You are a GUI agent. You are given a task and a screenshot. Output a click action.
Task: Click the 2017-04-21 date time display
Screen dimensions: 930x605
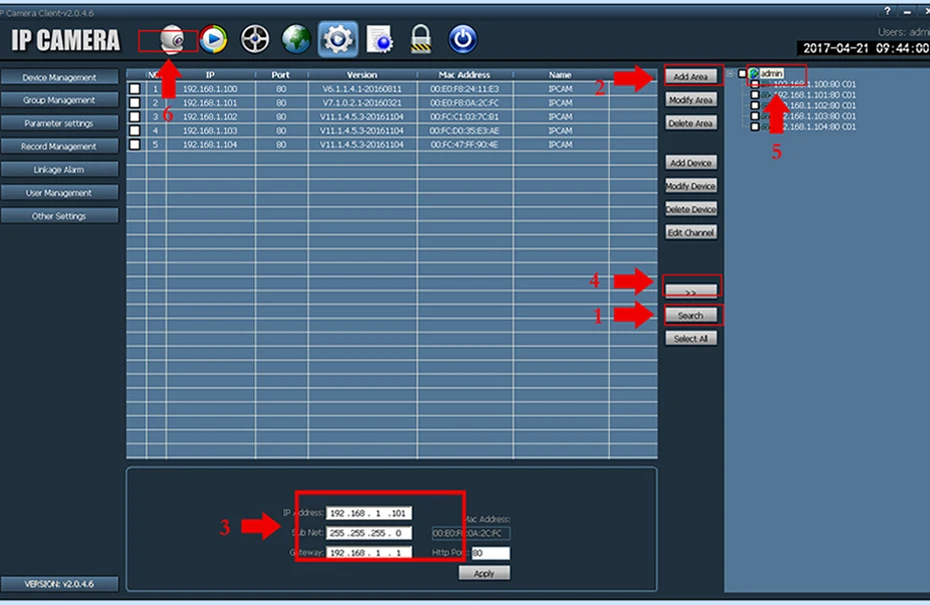pyautogui.click(x=866, y=48)
